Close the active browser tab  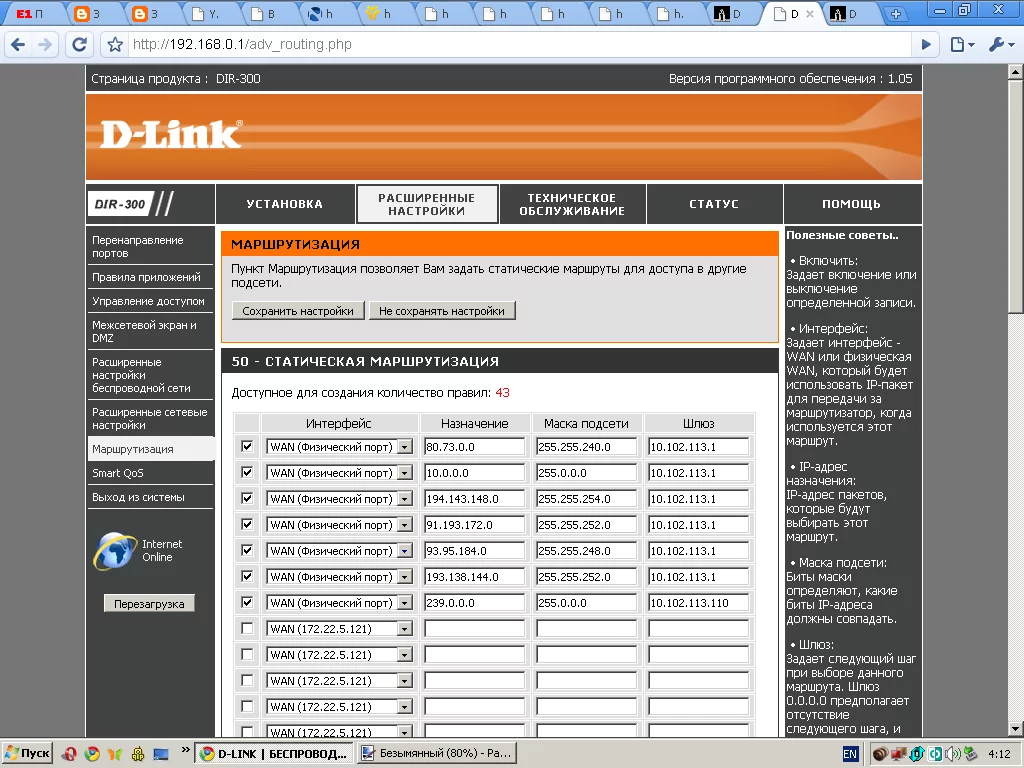click(810, 14)
